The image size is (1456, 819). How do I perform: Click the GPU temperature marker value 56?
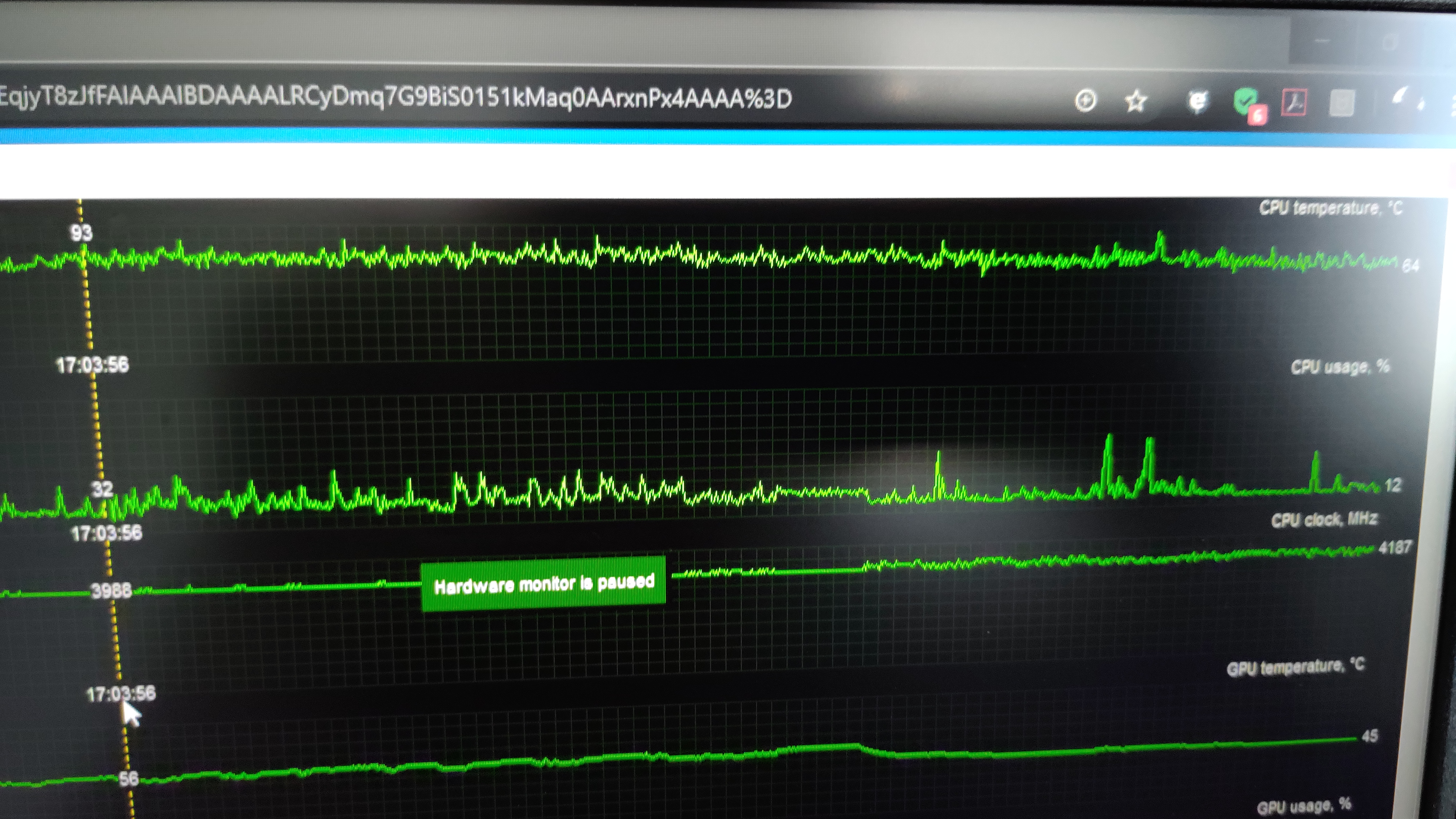coord(129,779)
